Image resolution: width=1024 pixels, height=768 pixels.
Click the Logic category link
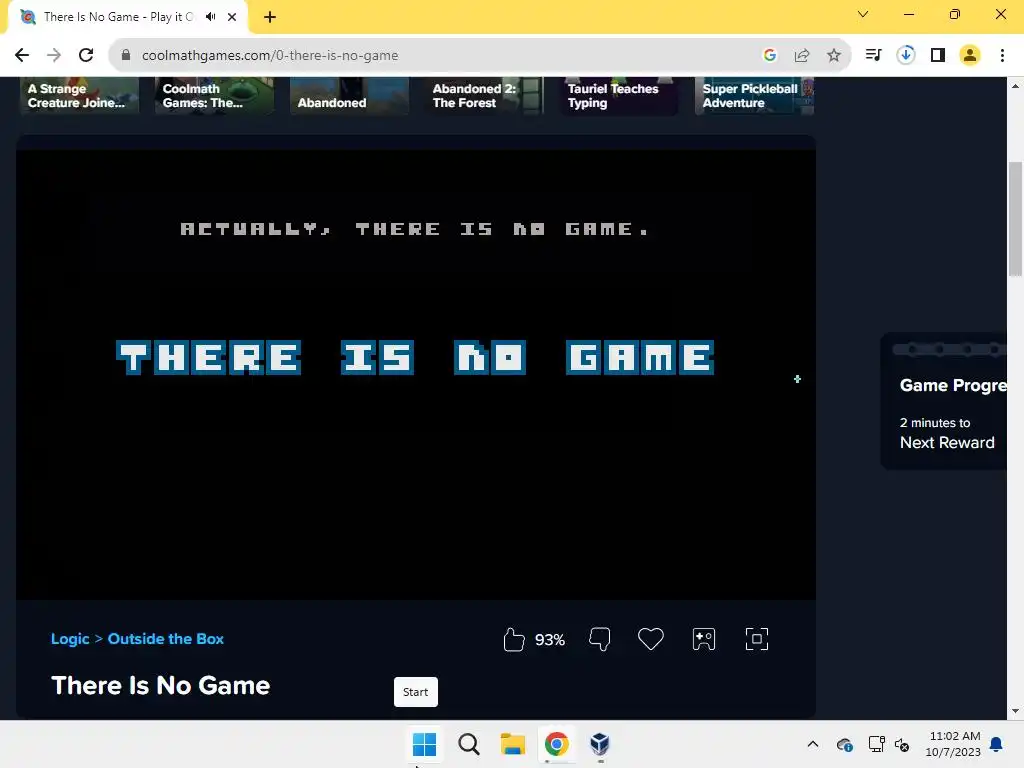[x=70, y=639]
